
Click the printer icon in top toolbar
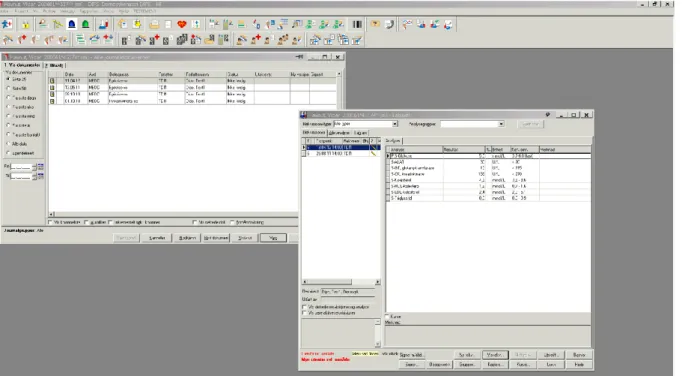point(154,24)
